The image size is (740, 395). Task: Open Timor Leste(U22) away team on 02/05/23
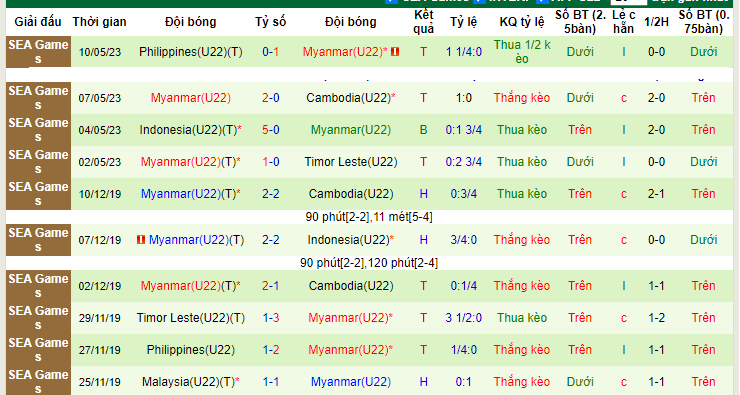pyautogui.click(x=351, y=162)
